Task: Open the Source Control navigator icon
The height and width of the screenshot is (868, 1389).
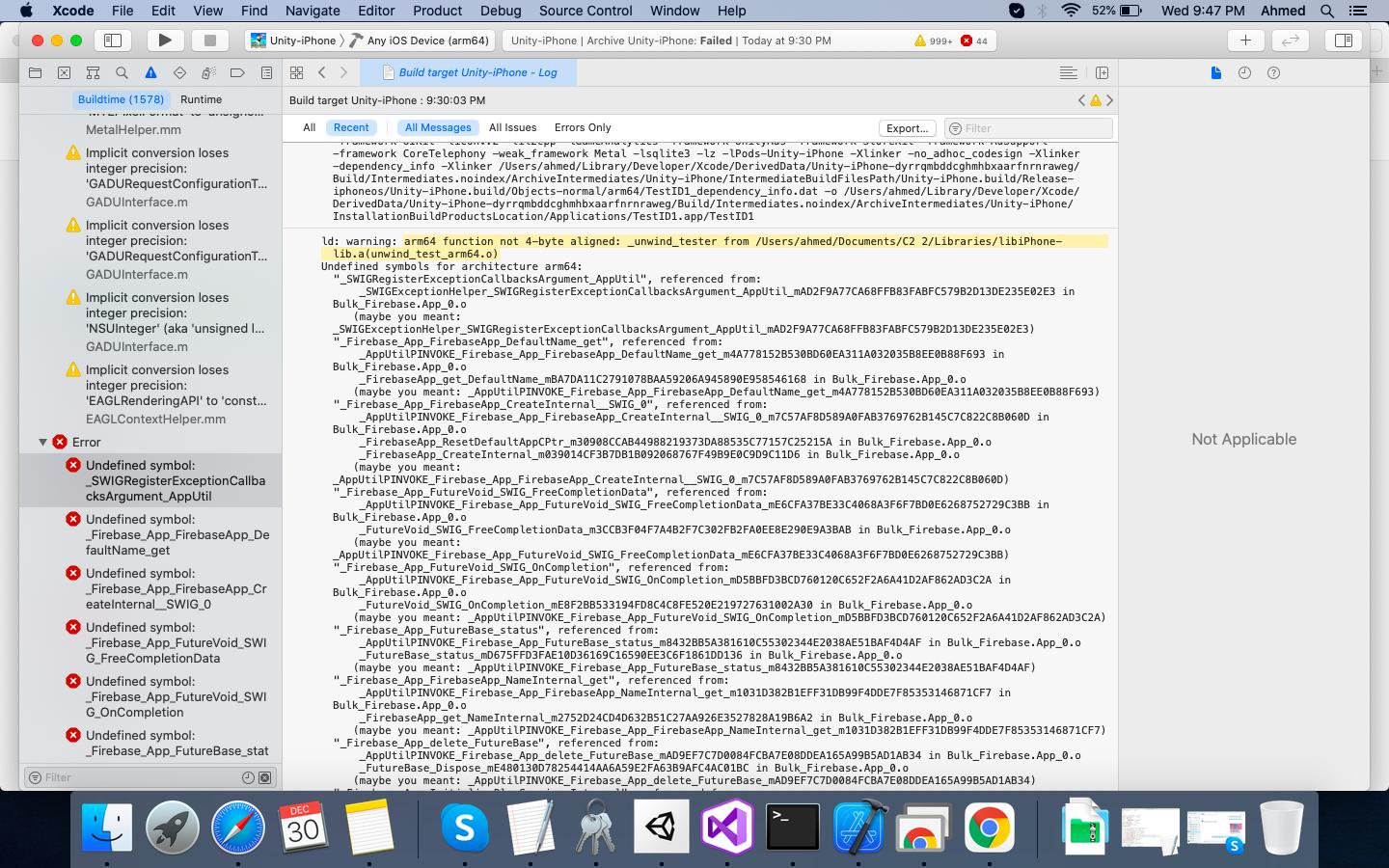Action: point(64,72)
